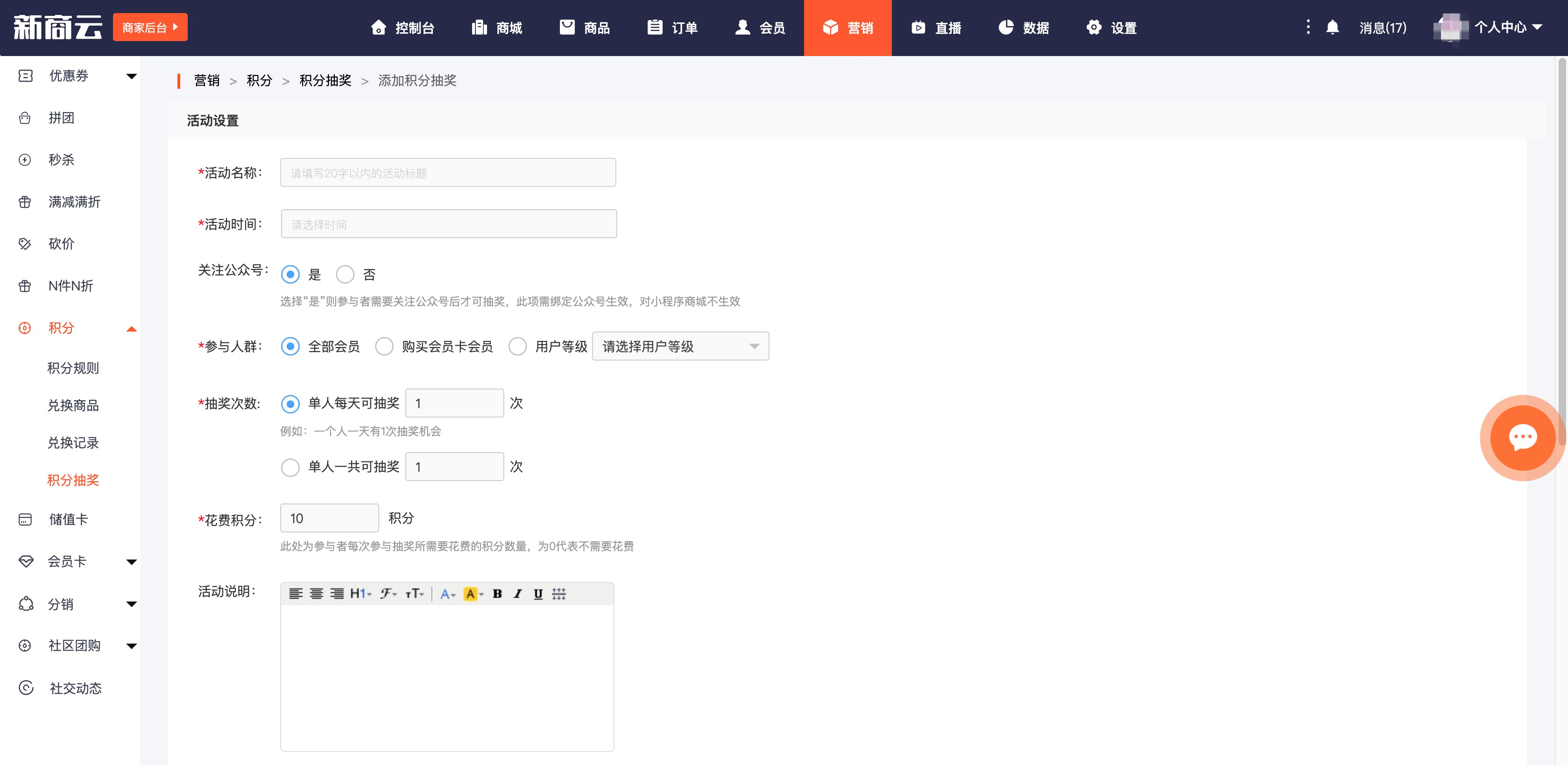Apply underline formatting in the editor
Viewport: 1568px width, 765px height.
(x=538, y=594)
